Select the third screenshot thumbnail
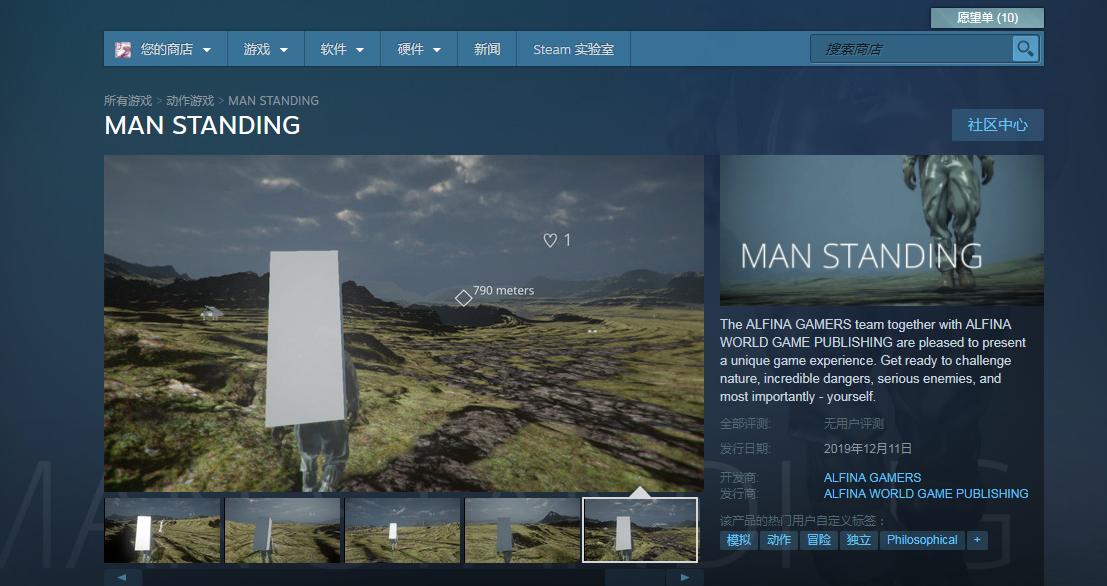 click(402, 530)
